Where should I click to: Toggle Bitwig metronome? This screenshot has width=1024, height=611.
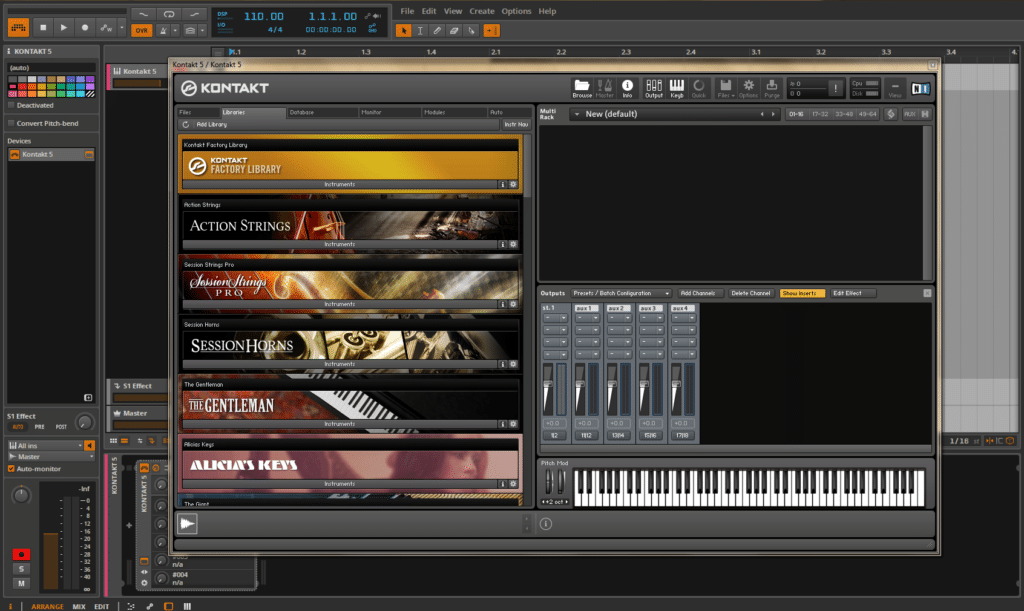point(163,30)
